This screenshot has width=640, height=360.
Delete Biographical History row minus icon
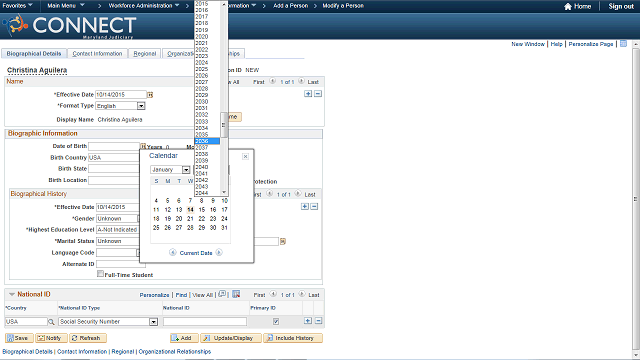(x=314, y=207)
